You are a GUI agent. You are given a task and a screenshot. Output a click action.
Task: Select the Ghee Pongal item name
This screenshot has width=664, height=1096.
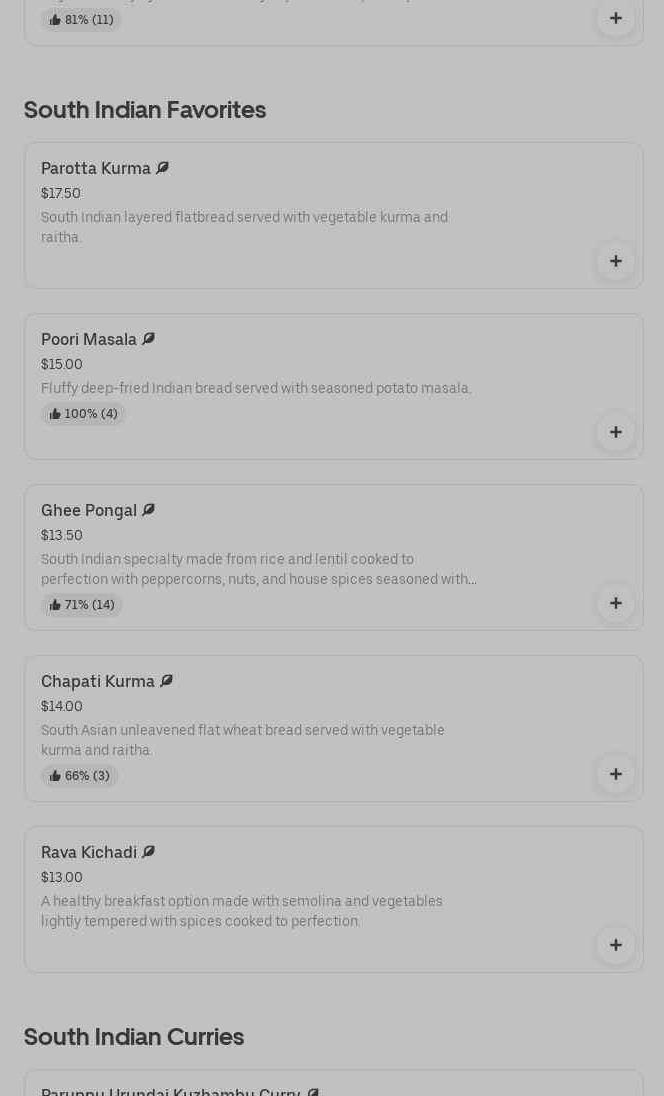[89, 510]
